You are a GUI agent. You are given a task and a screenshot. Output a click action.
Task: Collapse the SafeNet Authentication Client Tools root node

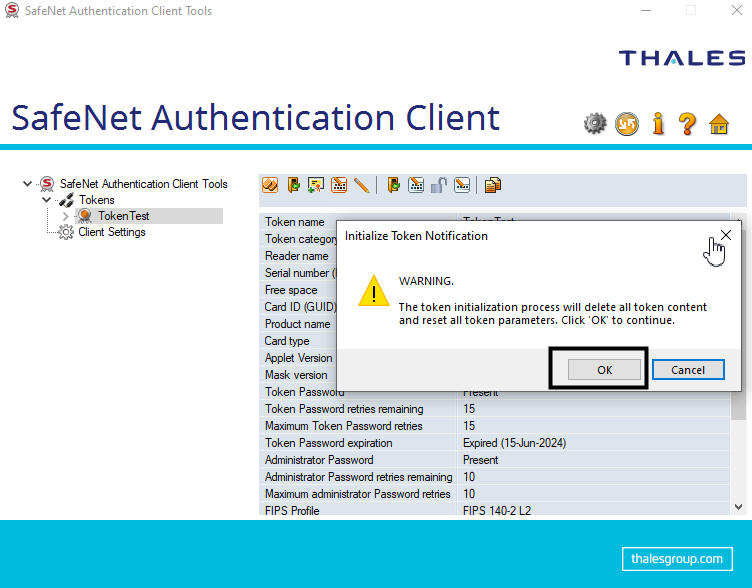point(28,184)
